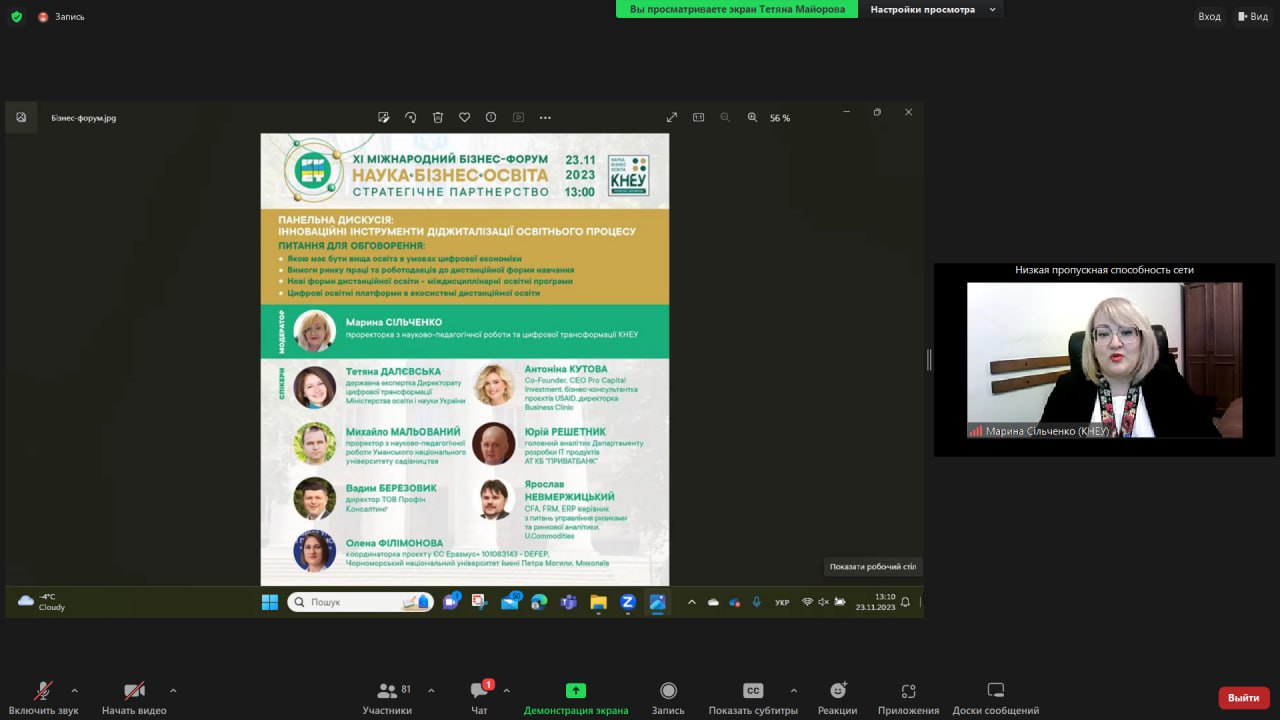Expand audio options next to Включить звук
Image resolution: width=1280 pixels, height=720 pixels.
pyautogui.click(x=73, y=690)
